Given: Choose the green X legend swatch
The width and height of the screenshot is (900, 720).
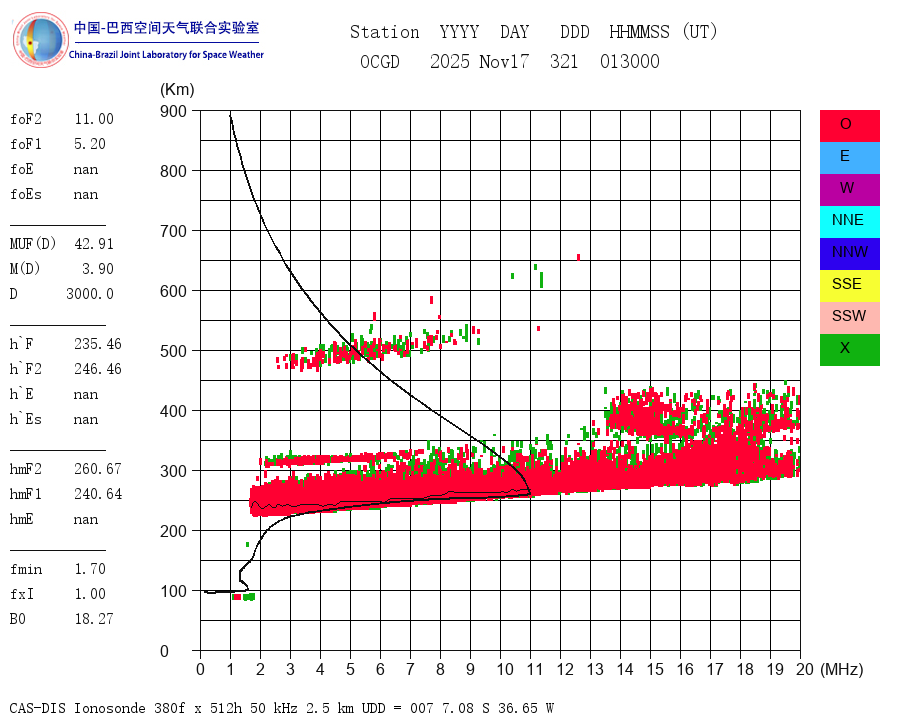Looking at the screenshot, I should (849, 348).
